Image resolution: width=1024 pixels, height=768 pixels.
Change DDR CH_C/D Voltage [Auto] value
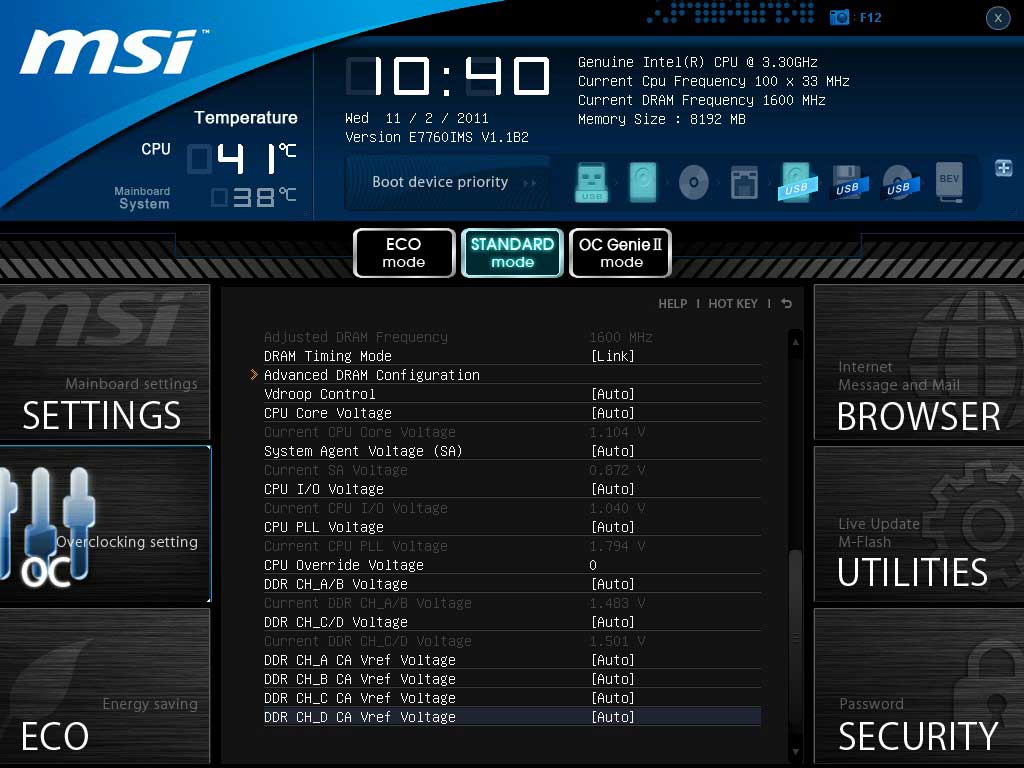[613, 622]
